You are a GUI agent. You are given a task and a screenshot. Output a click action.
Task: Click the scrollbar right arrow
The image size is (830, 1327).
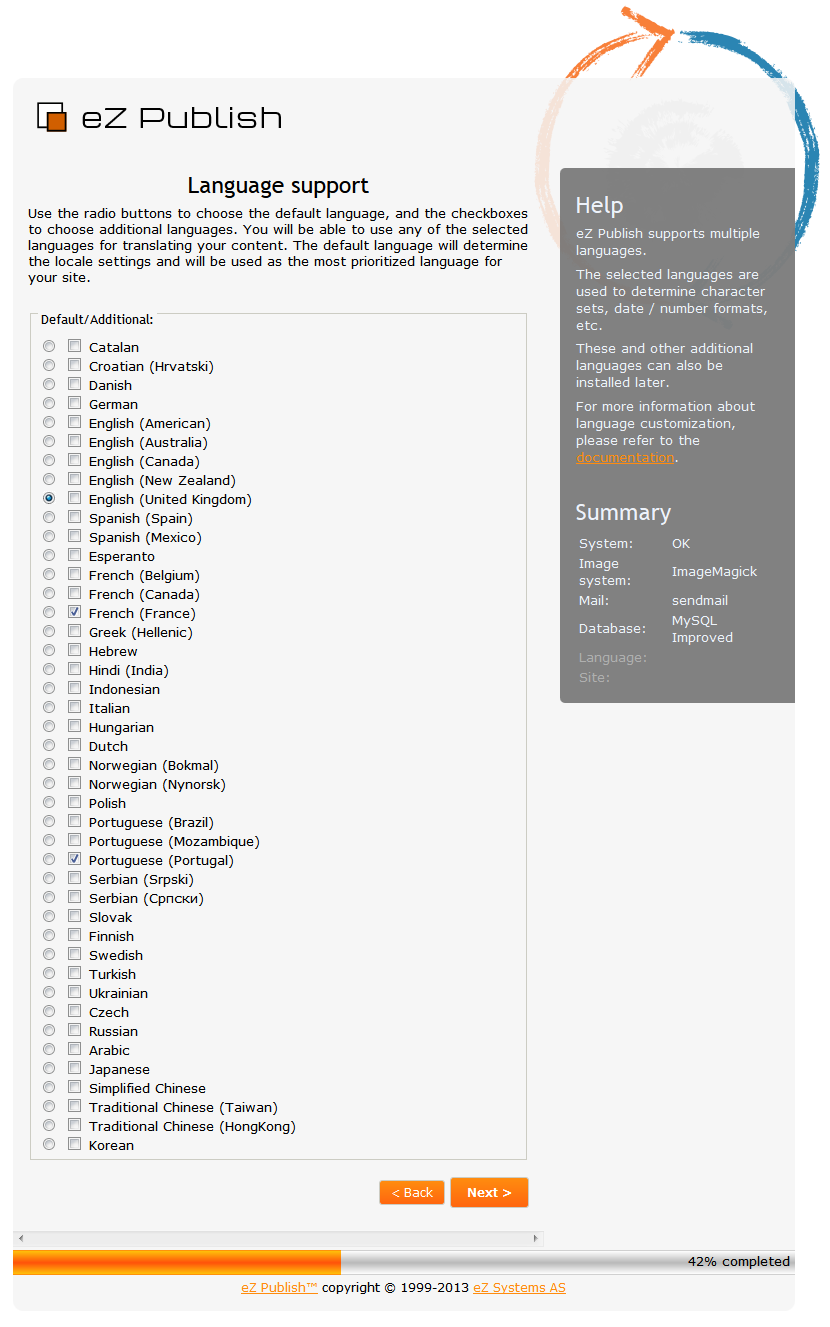536,1238
